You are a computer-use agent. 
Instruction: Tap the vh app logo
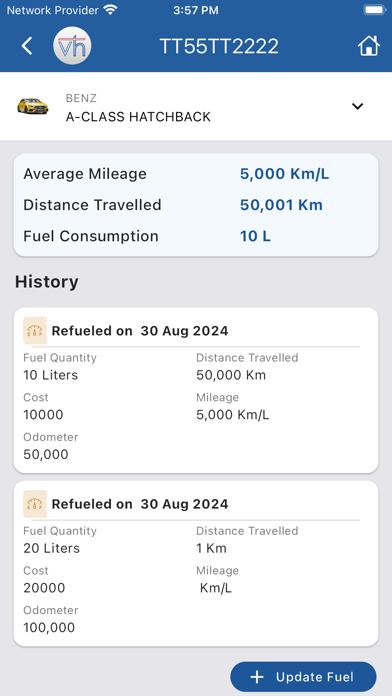(72, 46)
